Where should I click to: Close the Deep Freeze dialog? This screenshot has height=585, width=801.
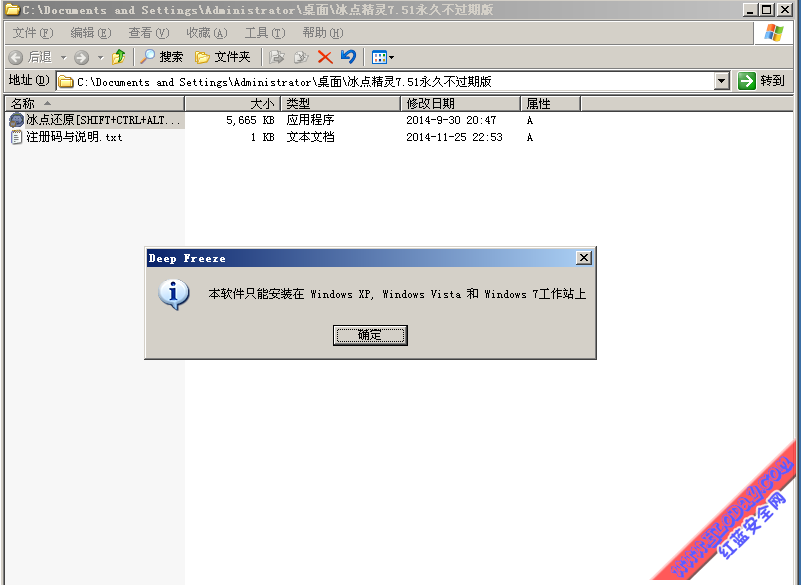click(583, 258)
